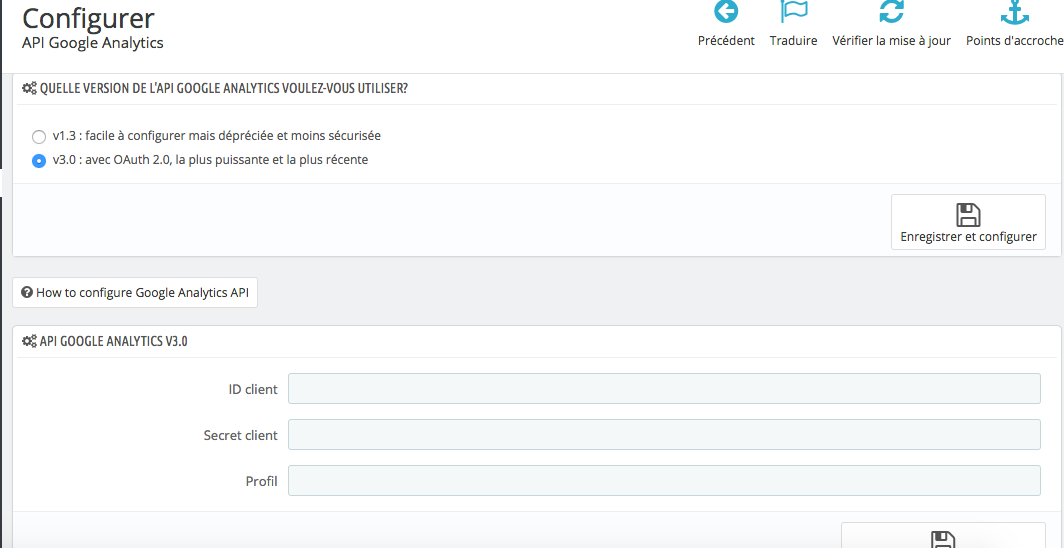Click the Profil field label
Viewport: 1064px width, 548px height.
262,482
